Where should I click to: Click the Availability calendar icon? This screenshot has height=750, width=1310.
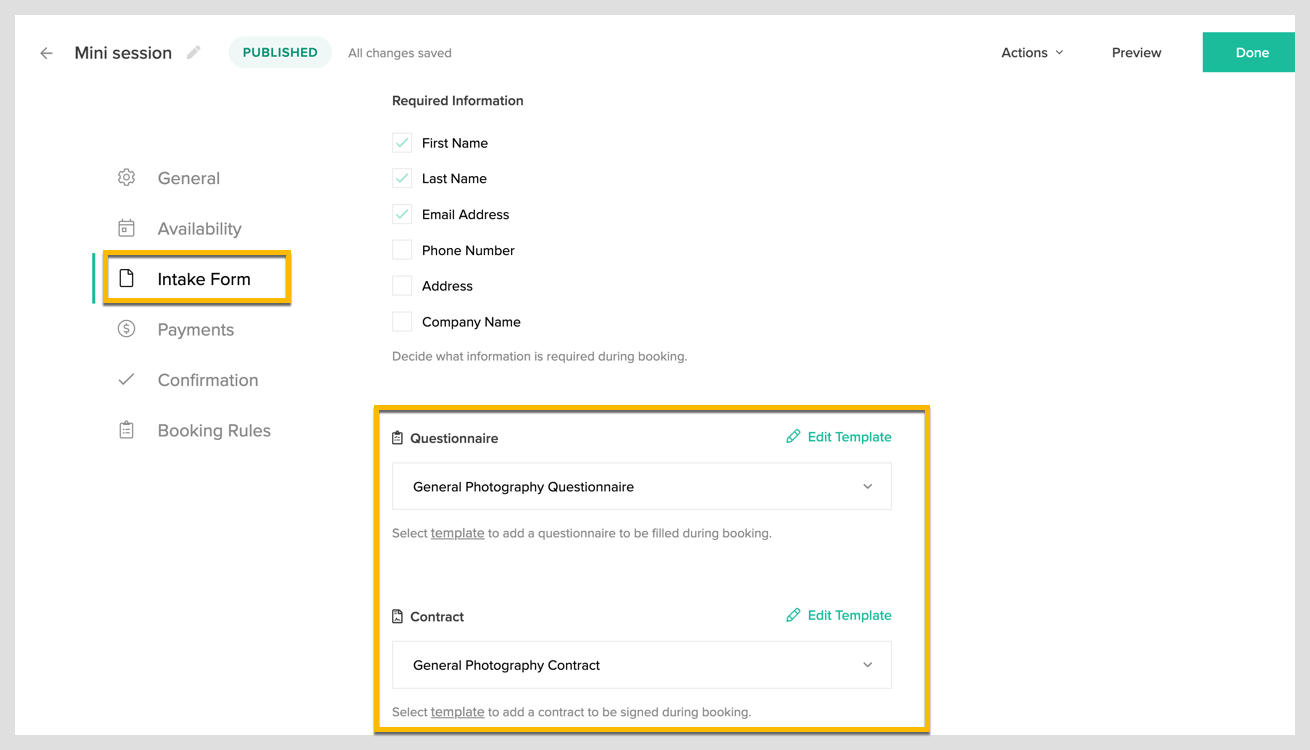click(x=126, y=228)
